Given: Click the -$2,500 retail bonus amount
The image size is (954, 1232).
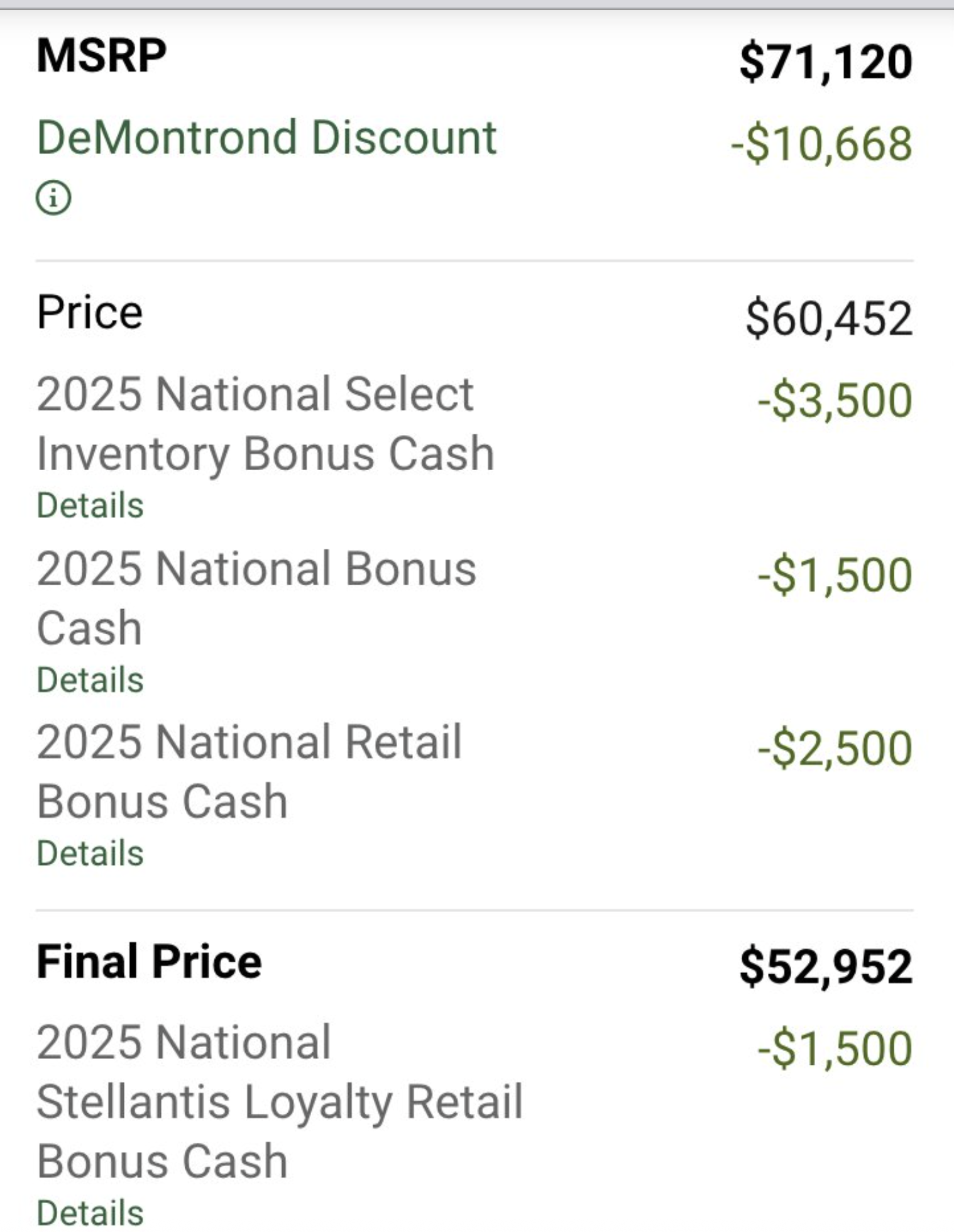Looking at the screenshot, I should [x=835, y=749].
